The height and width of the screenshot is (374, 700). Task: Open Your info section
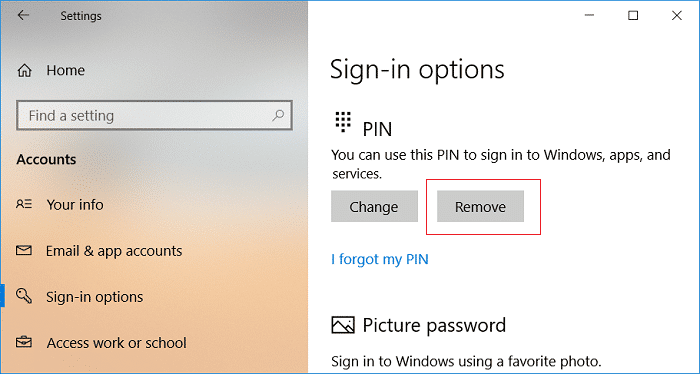75,204
